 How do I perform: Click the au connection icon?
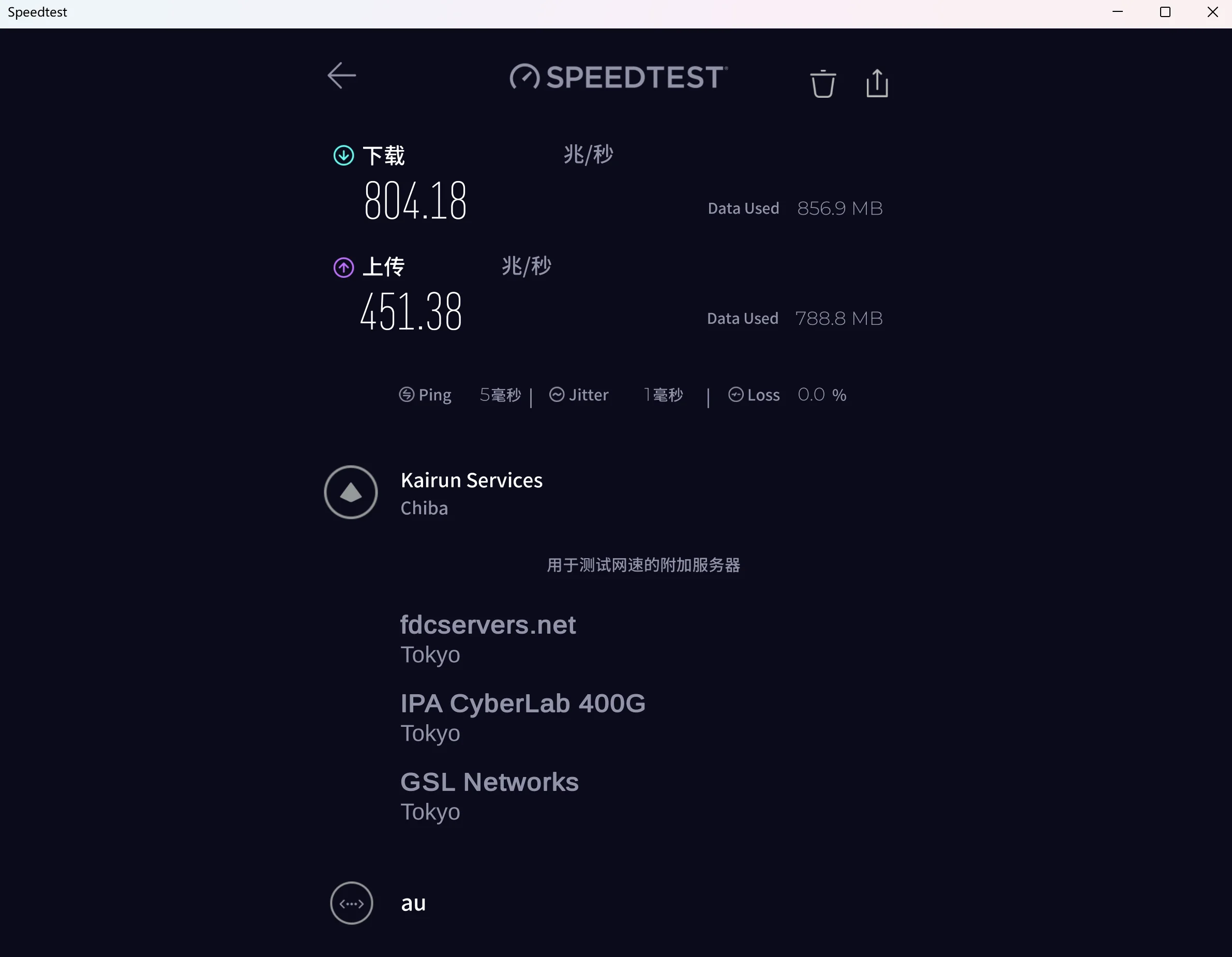tap(351, 903)
